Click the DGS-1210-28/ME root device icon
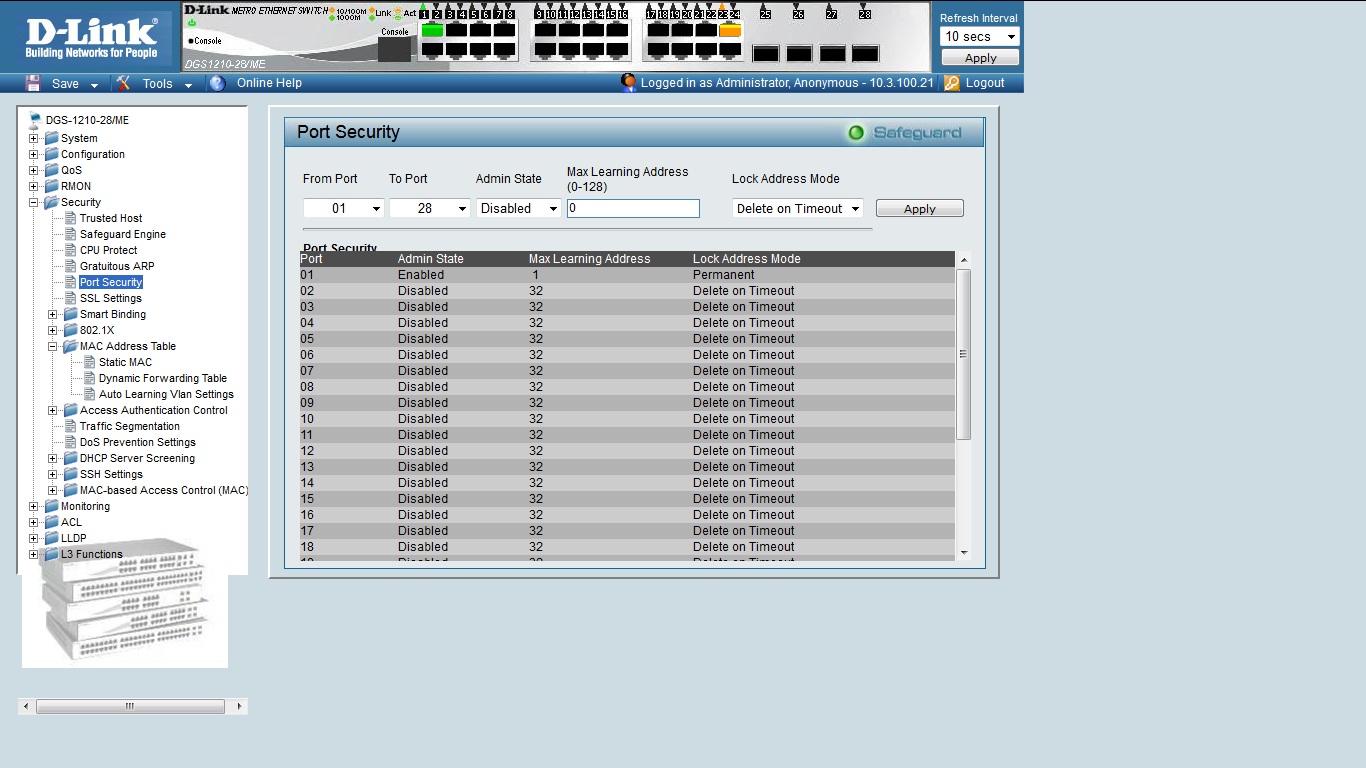The image size is (1366, 768). click(35, 120)
